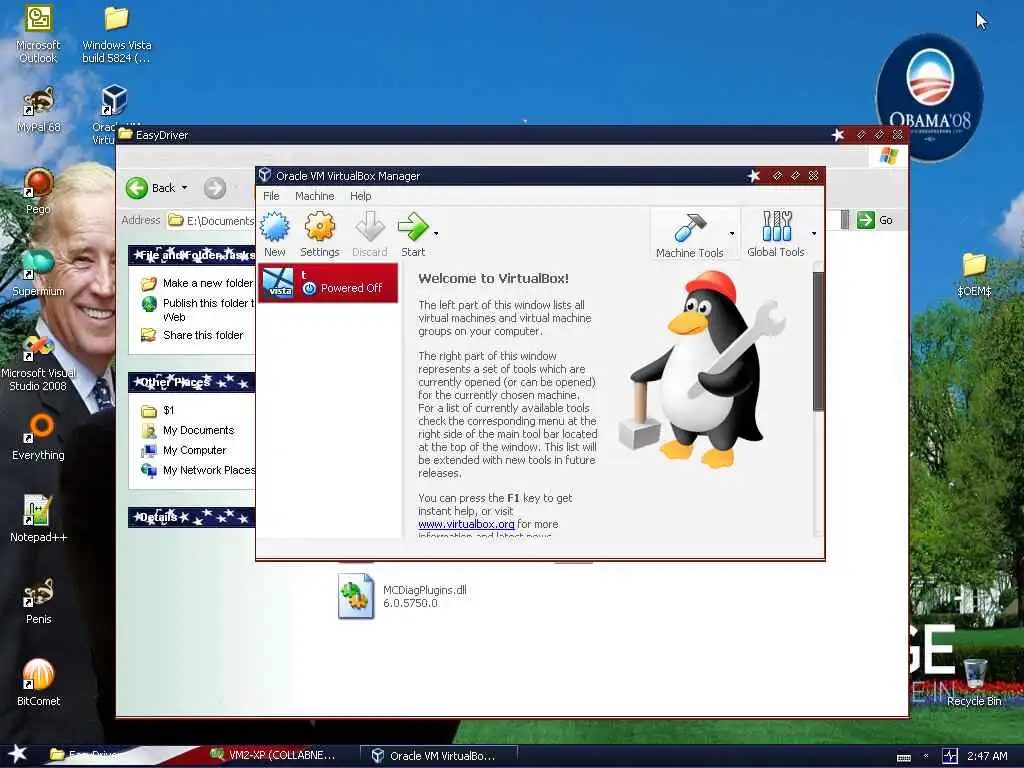Open the Help menu in VirtualBox
The width and height of the screenshot is (1024, 768).
[360, 196]
